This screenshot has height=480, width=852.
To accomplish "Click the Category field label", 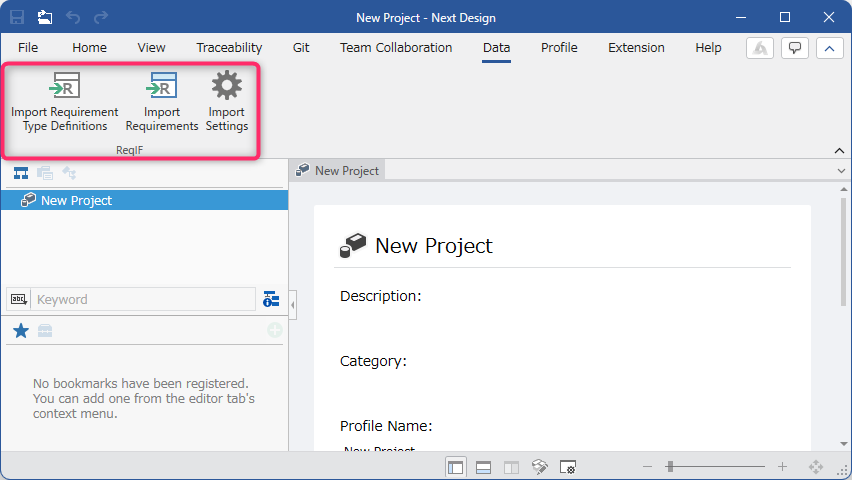I will point(373,361).
